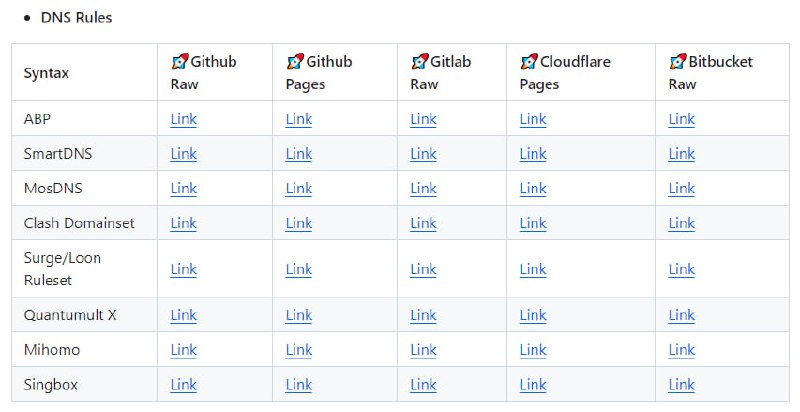Click the rocket icon beside Github Raw
Viewport: 800px width, 412px height.
click(179, 62)
